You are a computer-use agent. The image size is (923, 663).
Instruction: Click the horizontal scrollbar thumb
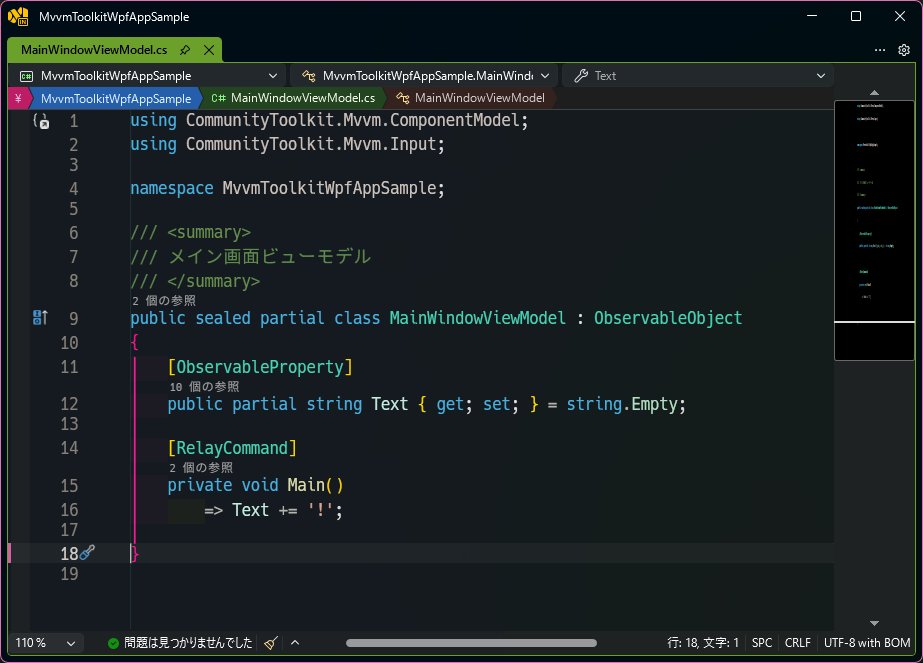pyautogui.click(x=472, y=643)
